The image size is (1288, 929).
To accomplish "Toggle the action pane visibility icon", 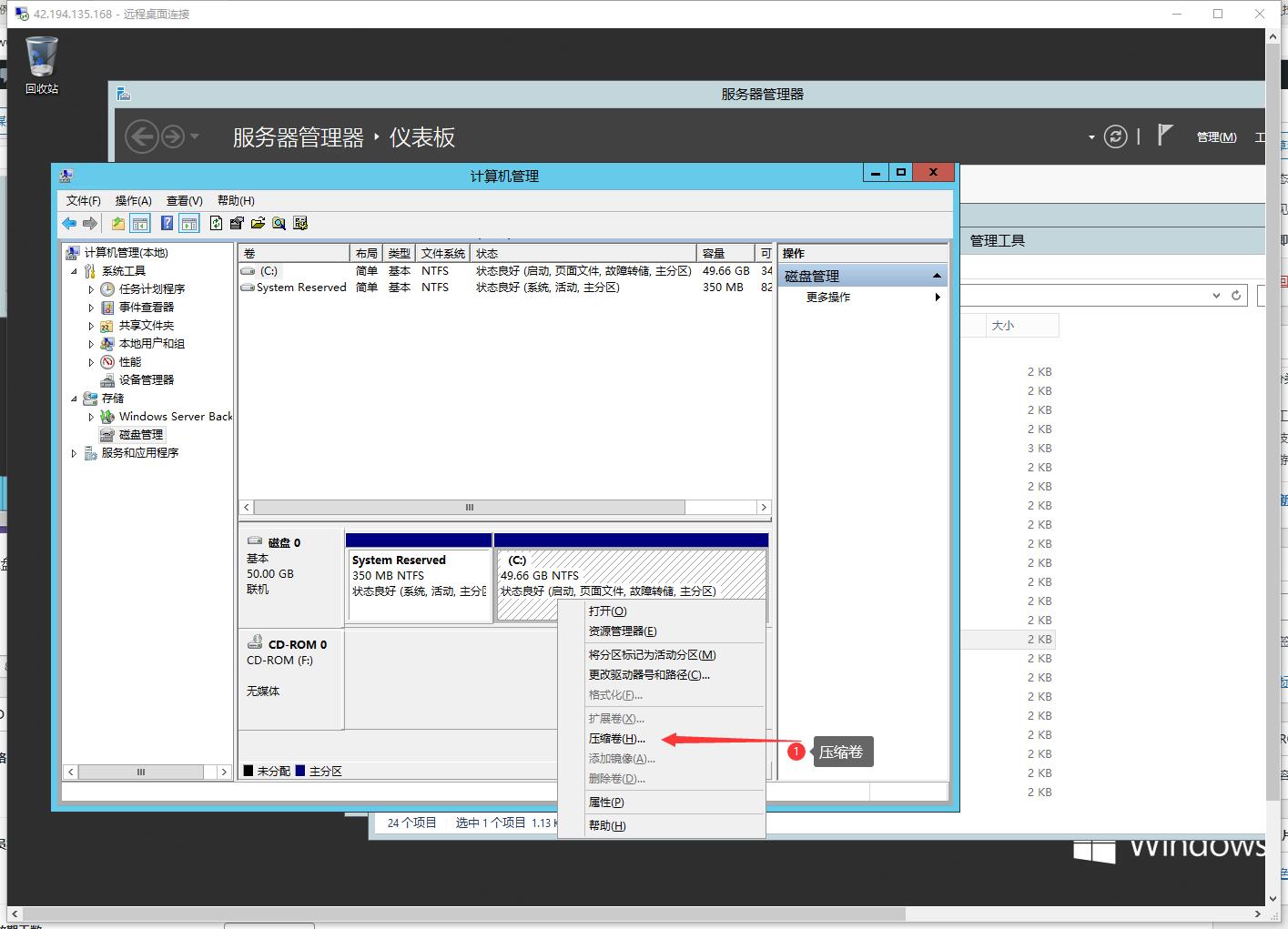I will coord(188,223).
